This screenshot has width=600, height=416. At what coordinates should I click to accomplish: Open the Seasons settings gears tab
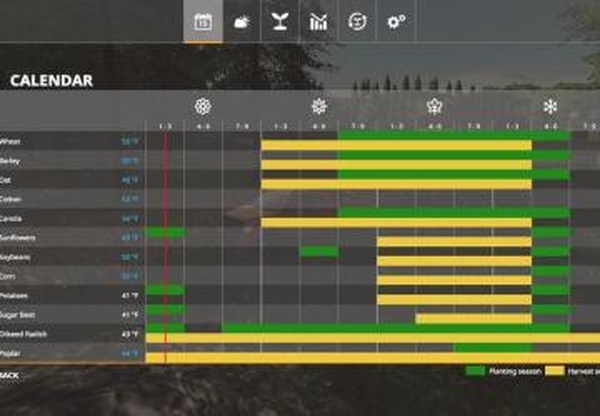point(396,22)
